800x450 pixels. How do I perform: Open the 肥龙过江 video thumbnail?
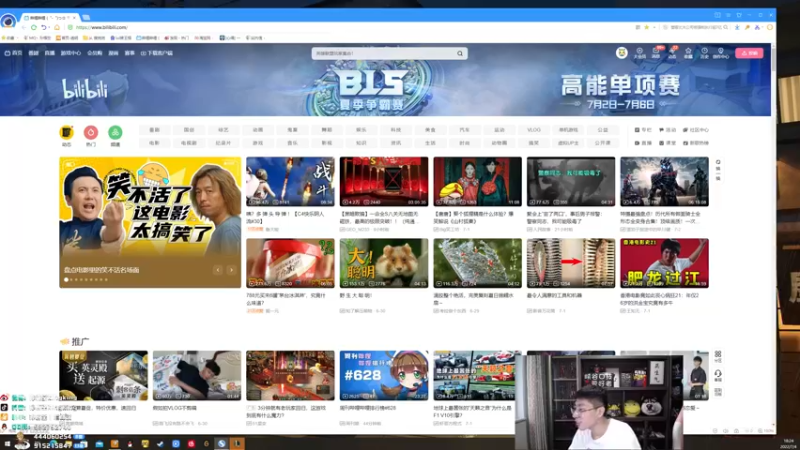(664, 263)
